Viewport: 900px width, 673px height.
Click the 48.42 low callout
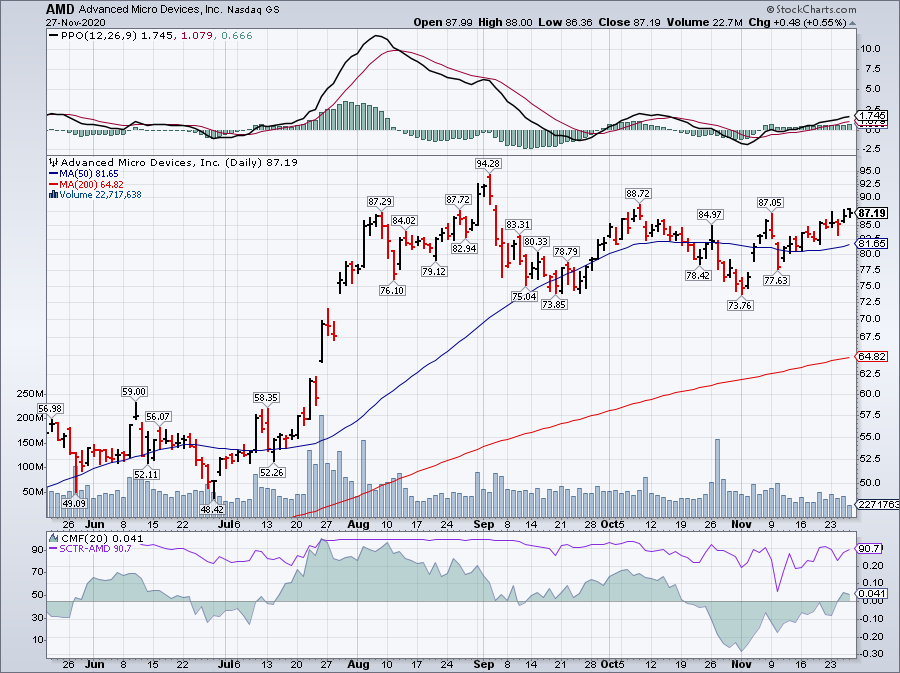coord(212,509)
